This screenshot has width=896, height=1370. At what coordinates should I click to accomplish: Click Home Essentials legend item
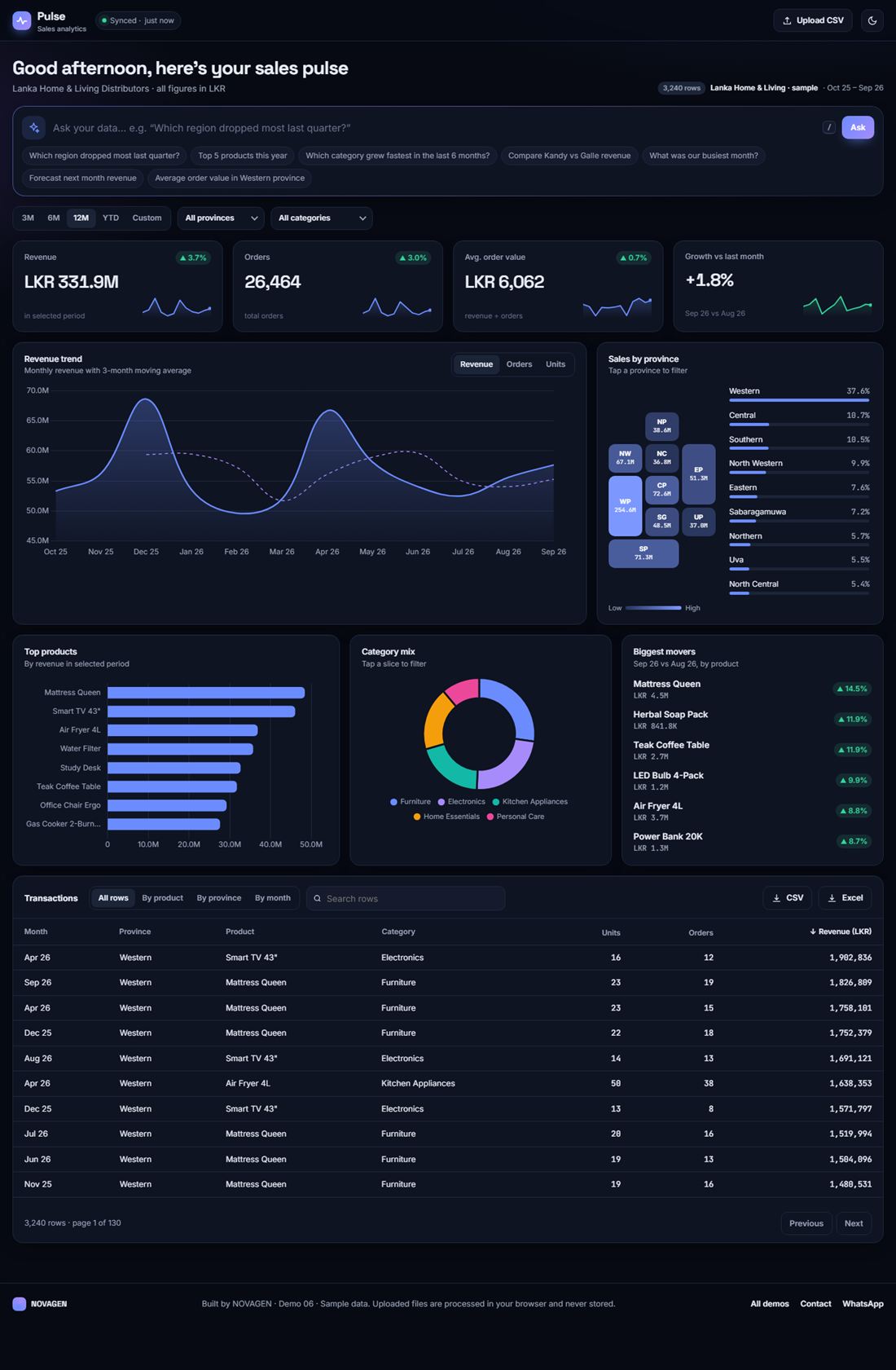(x=446, y=817)
